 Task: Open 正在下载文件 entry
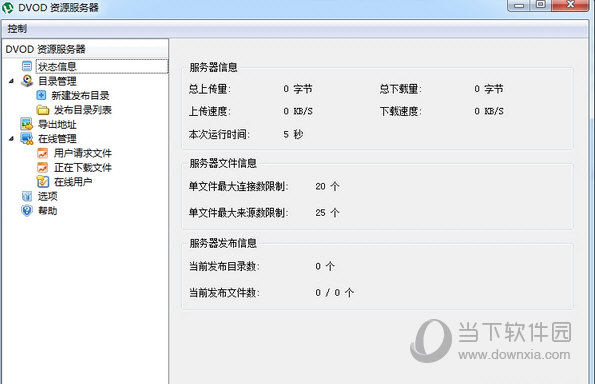click(83, 167)
